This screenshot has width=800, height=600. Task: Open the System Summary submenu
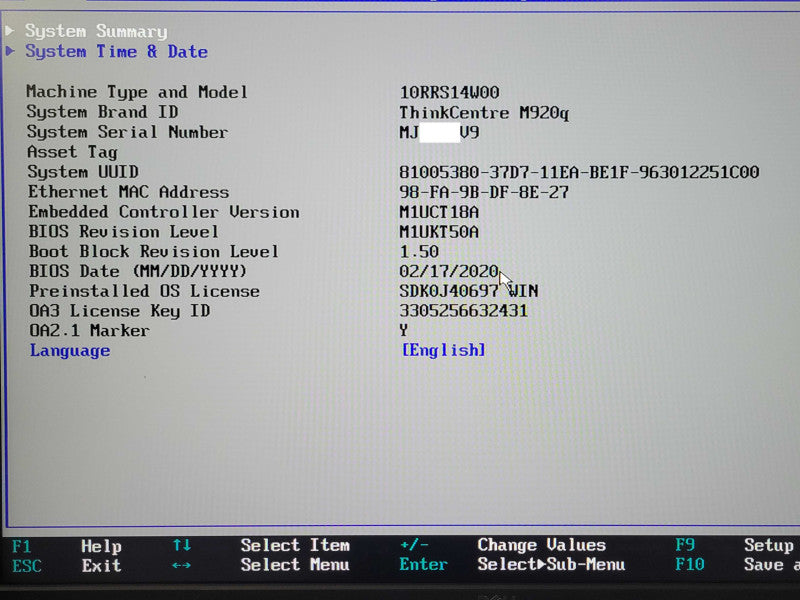coord(96,32)
